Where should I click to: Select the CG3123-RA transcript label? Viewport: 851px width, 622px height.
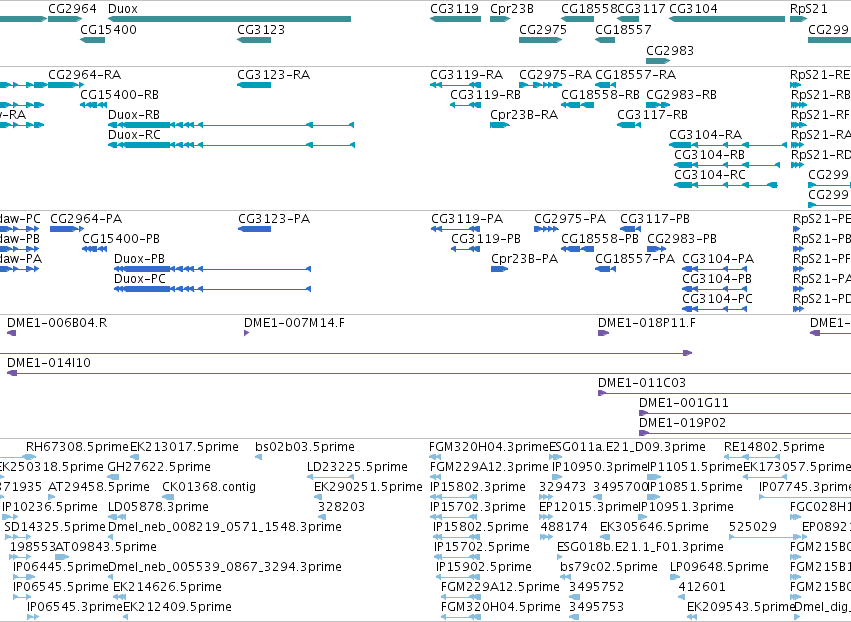(x=274, y=74)
